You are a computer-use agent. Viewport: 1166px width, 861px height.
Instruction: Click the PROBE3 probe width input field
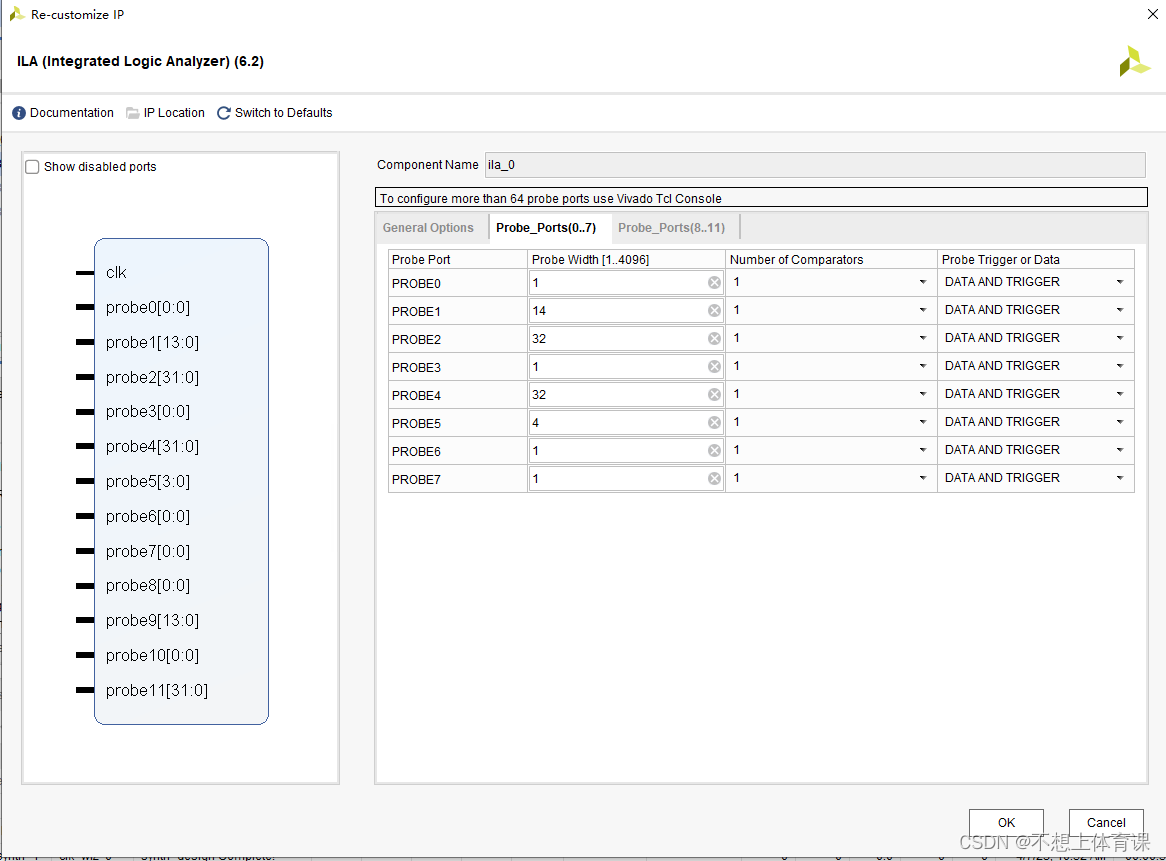tap(626, 367)
